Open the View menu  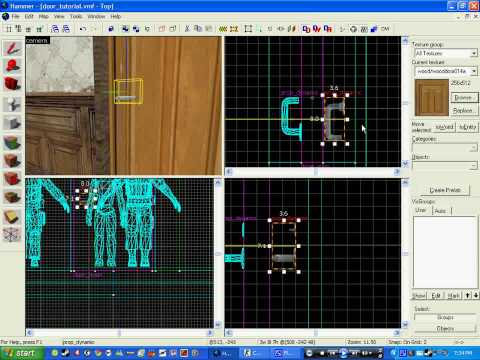[x=59, y=16]
